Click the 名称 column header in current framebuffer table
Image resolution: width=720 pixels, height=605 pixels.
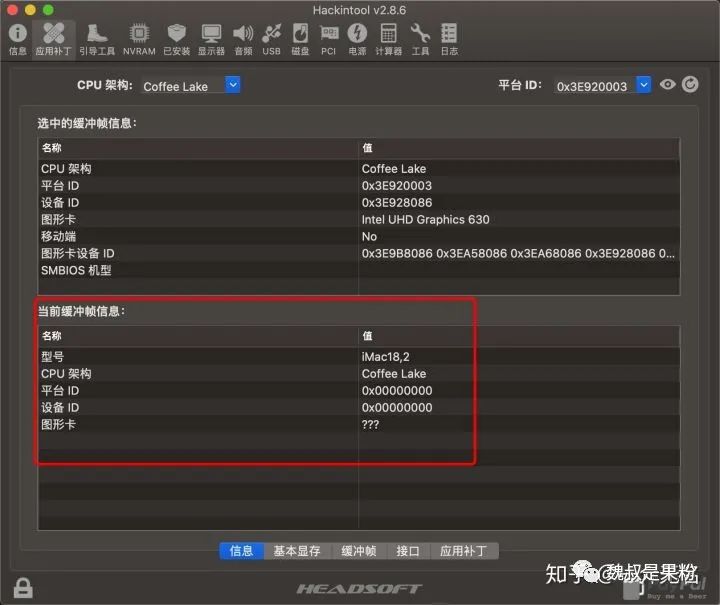point(198,336)
